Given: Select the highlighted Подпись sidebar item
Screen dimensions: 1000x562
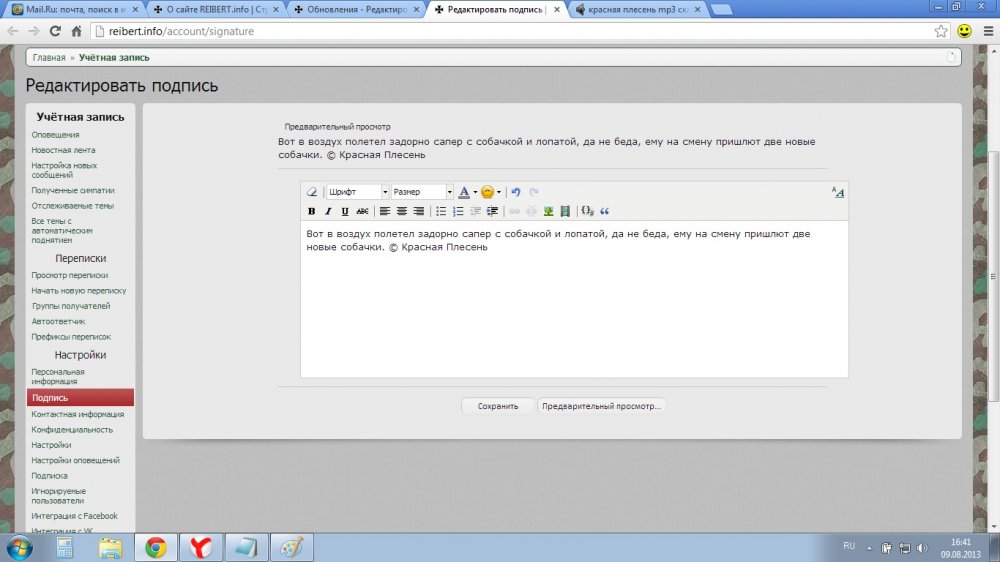Looking at the screenshot, I should [80, 397].
